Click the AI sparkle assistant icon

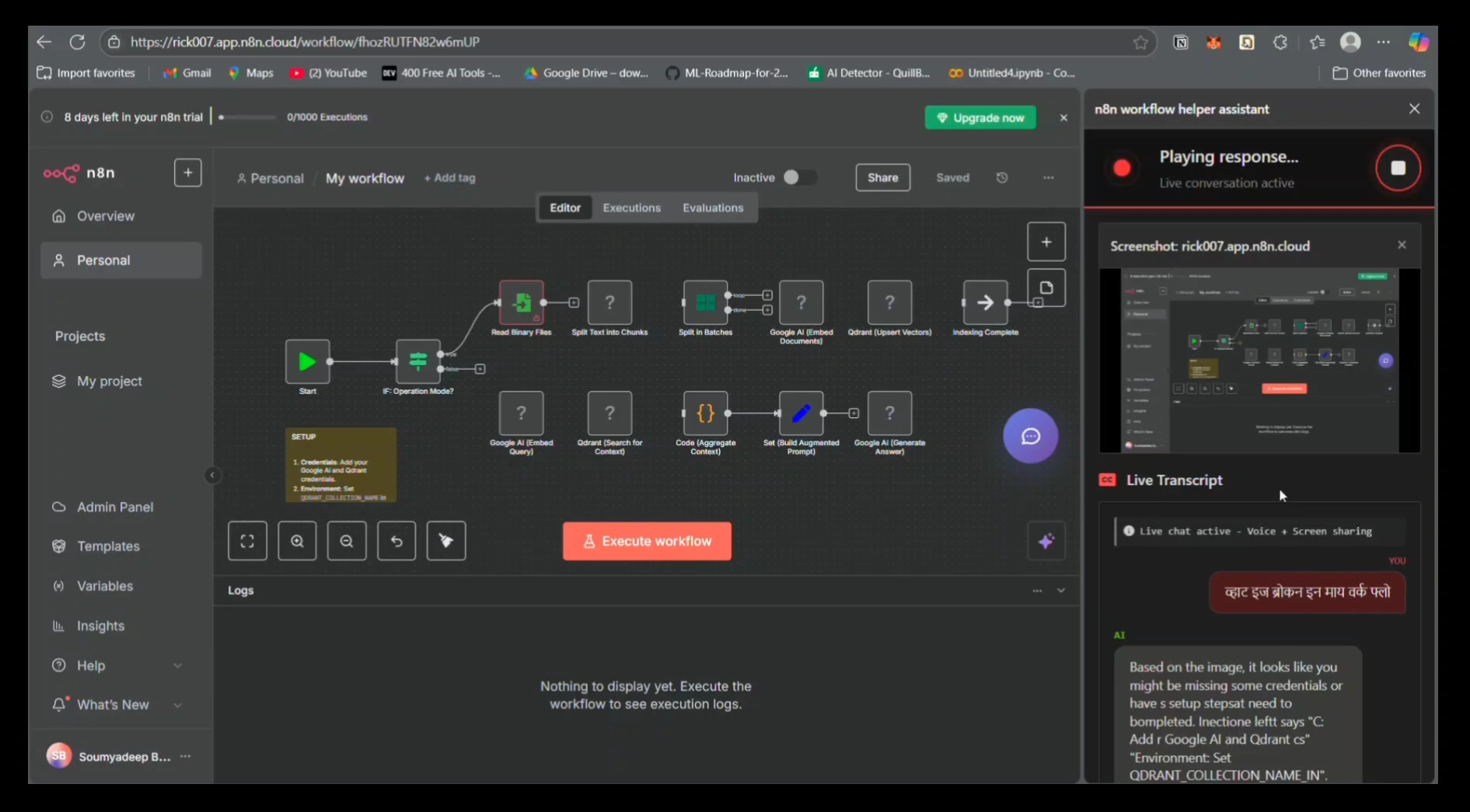tap(1046, 541)
